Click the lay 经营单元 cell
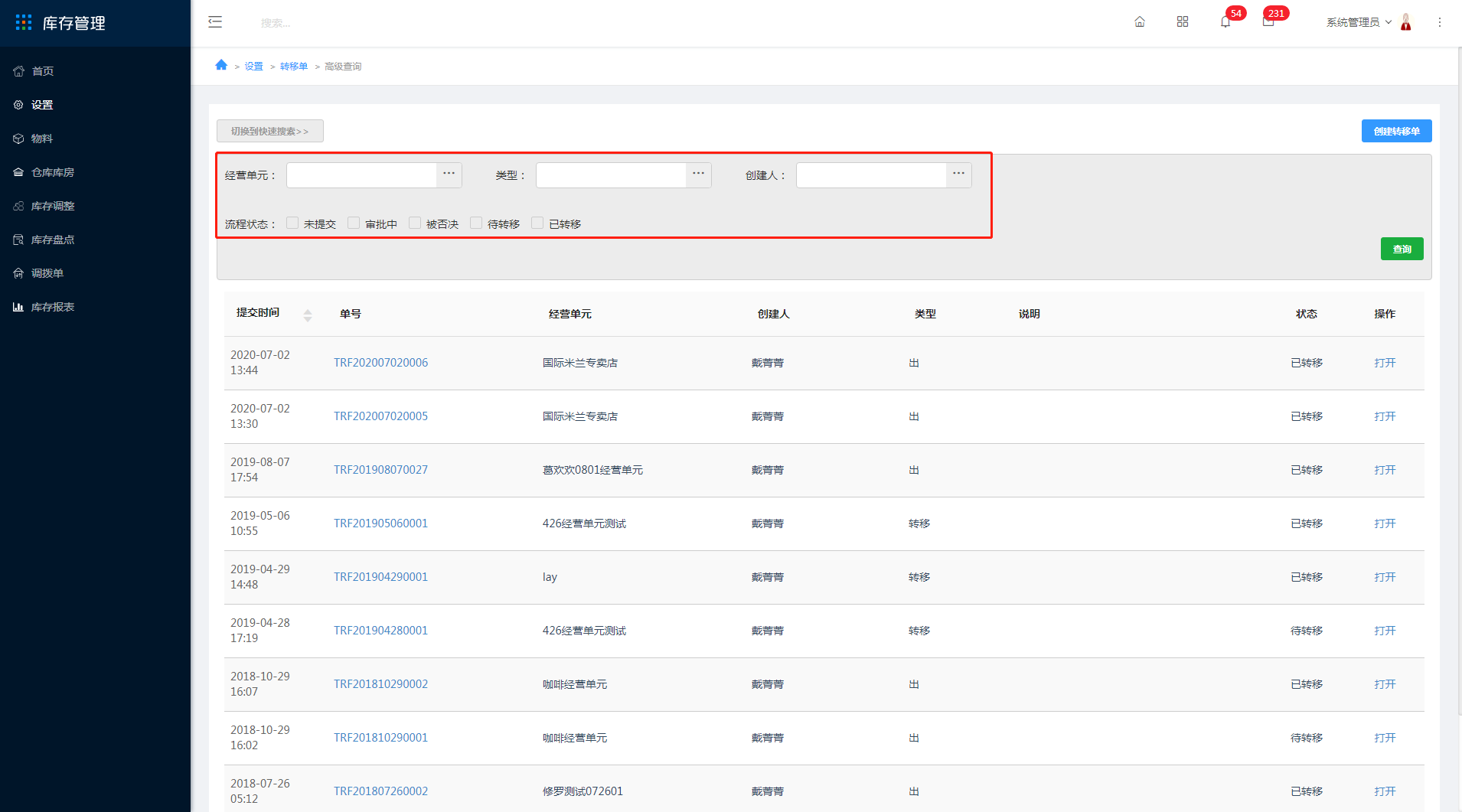 click(x=550, y=577)
